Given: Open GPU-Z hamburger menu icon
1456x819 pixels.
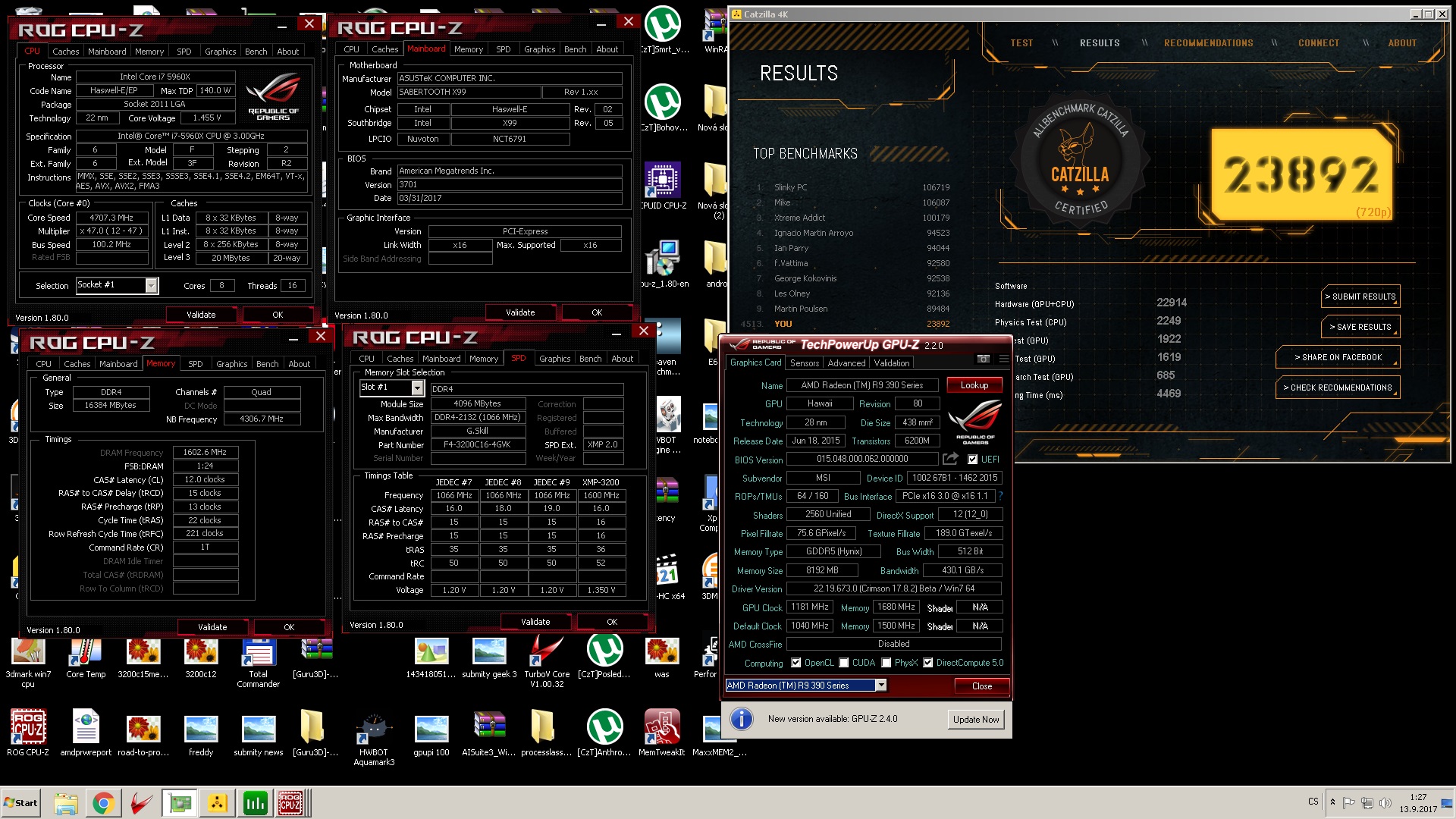Looking at the screenshot, I should tap(1004, 359).
